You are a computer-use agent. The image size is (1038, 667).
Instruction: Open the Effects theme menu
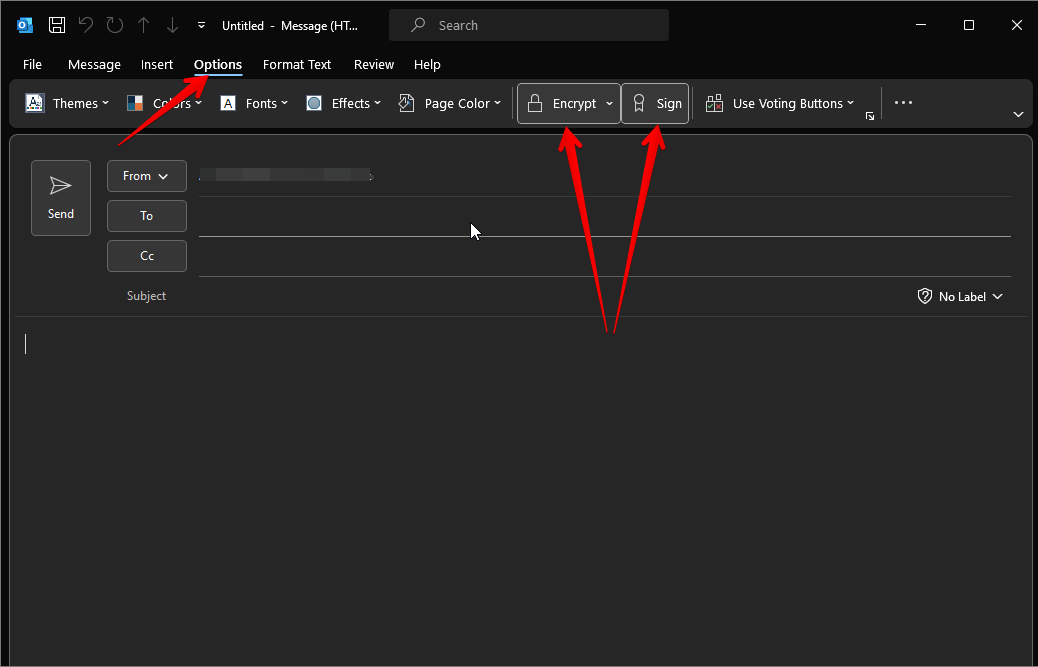click(343, 104)
